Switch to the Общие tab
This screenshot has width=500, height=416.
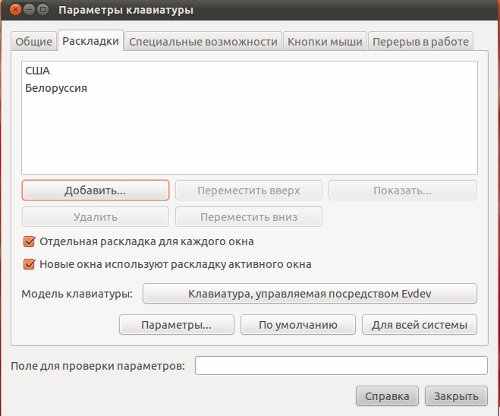point(34,42)
